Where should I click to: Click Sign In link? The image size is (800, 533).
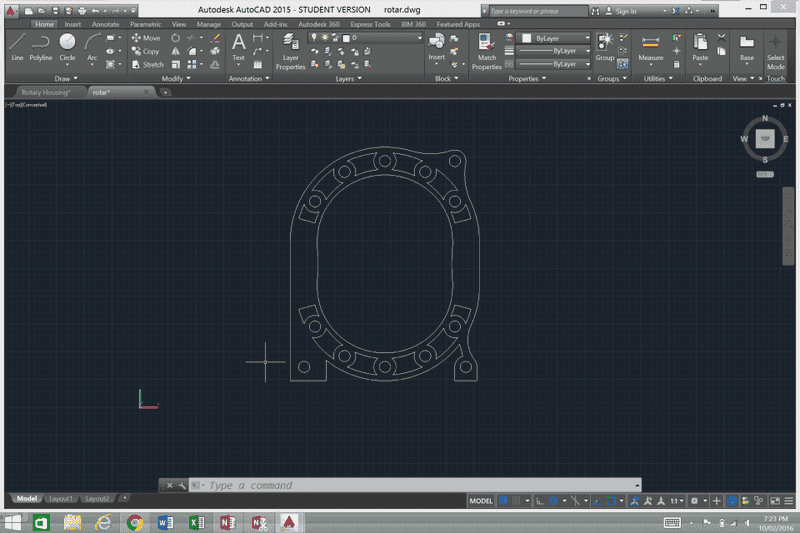coord(626,11)
